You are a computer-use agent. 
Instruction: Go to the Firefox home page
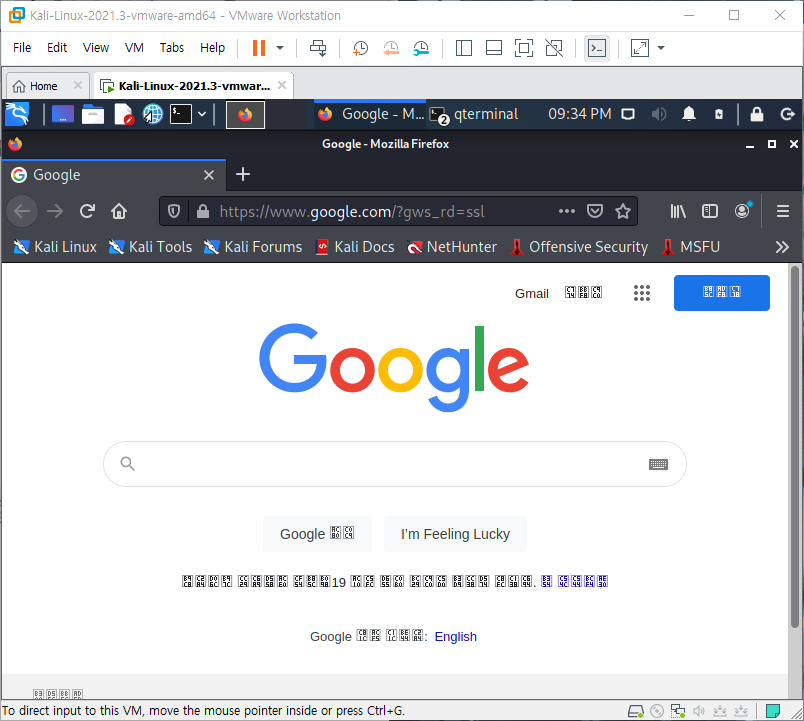click(x=119, y=211)
